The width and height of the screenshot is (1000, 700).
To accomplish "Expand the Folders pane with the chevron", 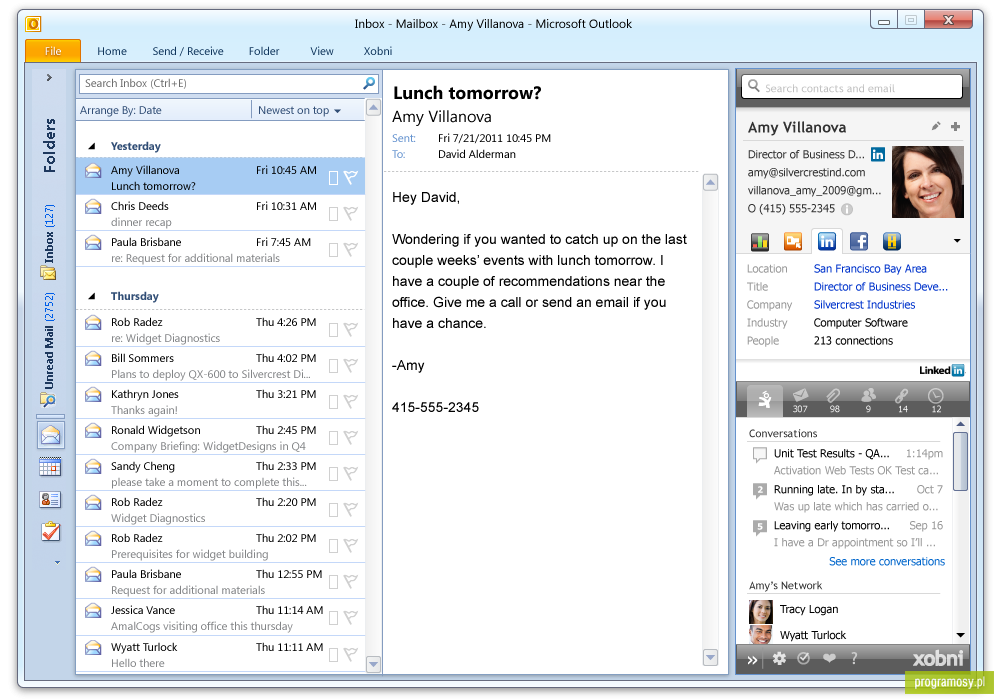I will click(49, 78).
